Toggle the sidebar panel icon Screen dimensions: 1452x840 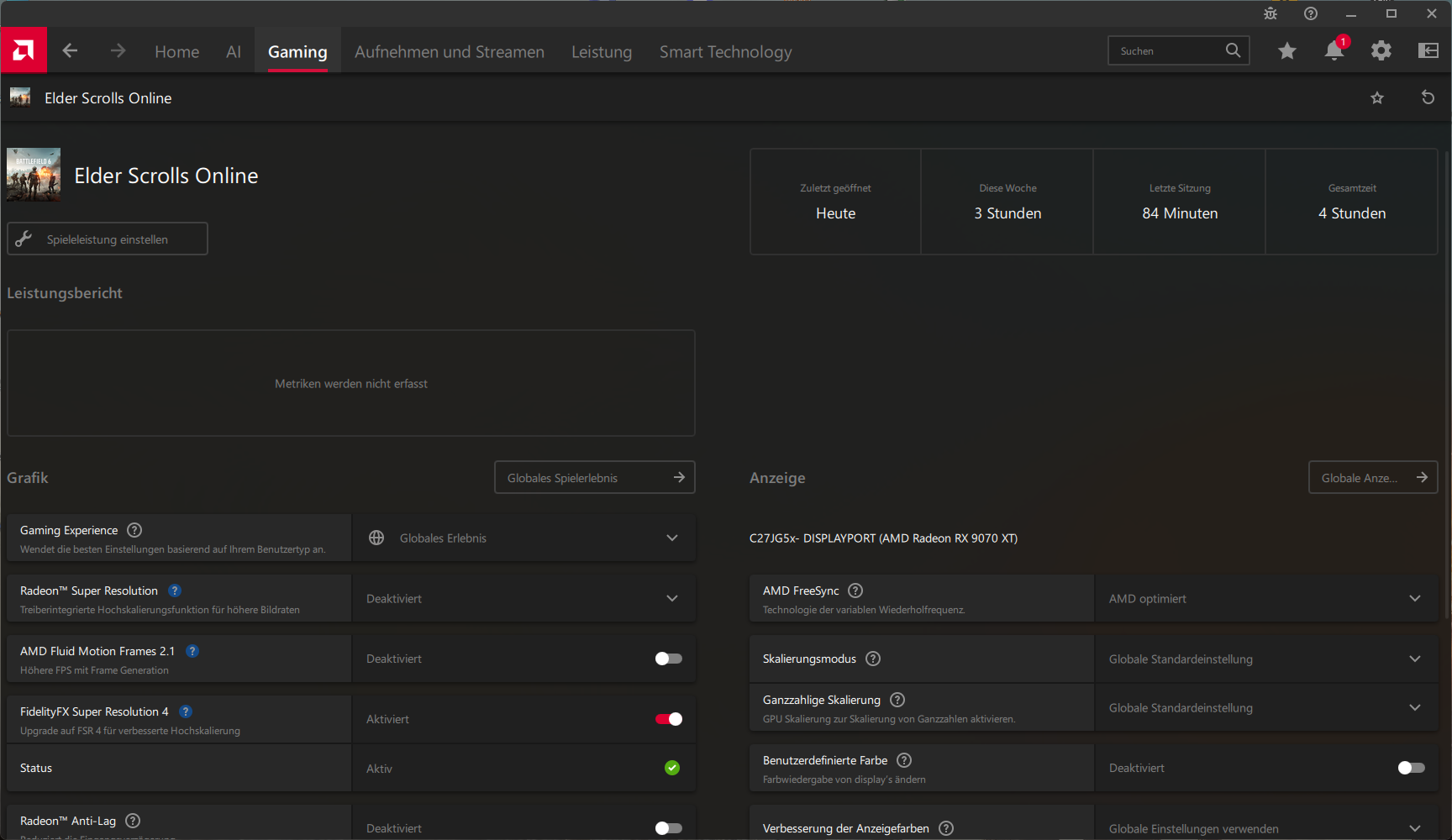[1428, 51]
